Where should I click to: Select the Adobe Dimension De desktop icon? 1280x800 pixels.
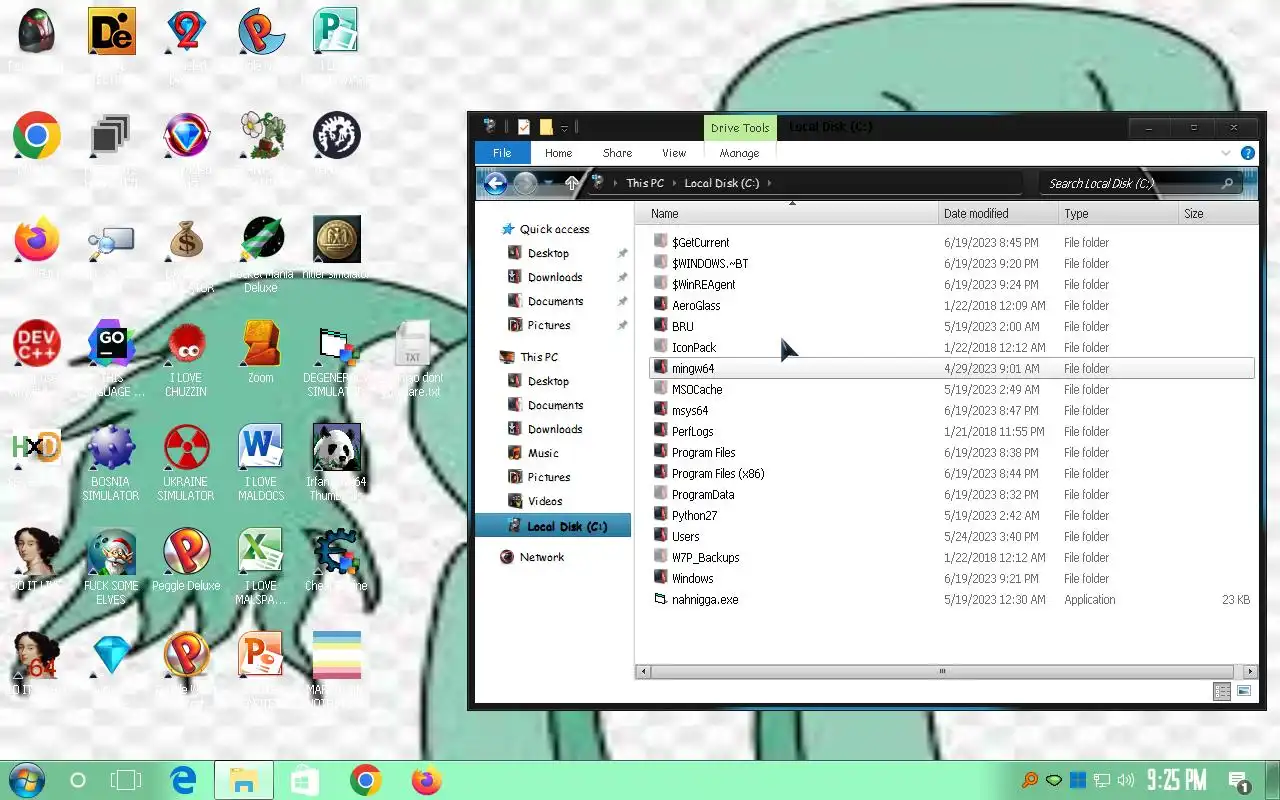[x=111, y=31]
